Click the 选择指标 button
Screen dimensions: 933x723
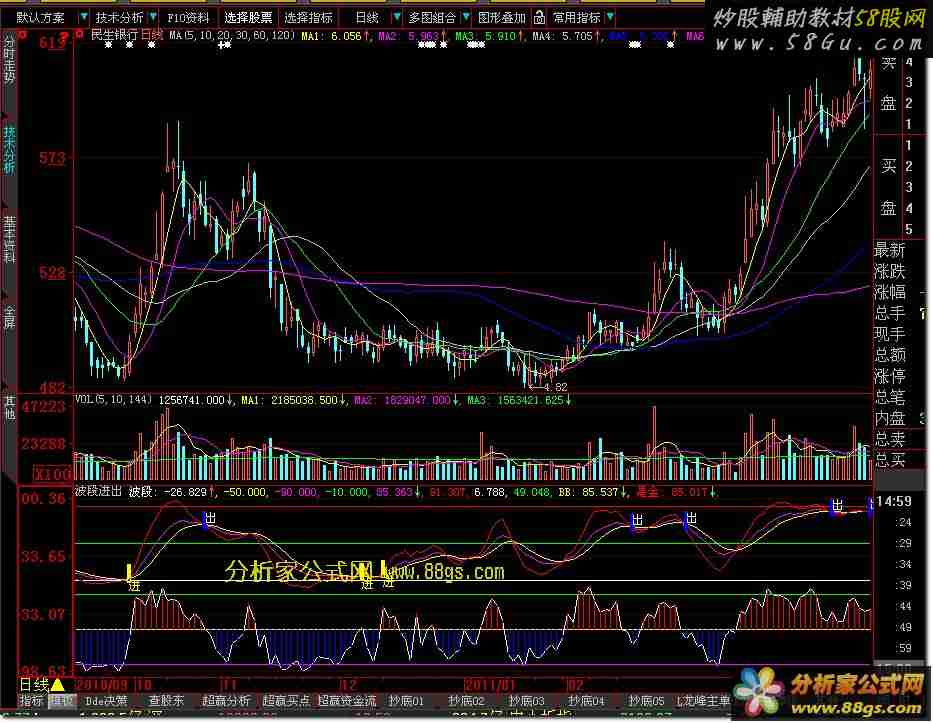coord(308,18)
